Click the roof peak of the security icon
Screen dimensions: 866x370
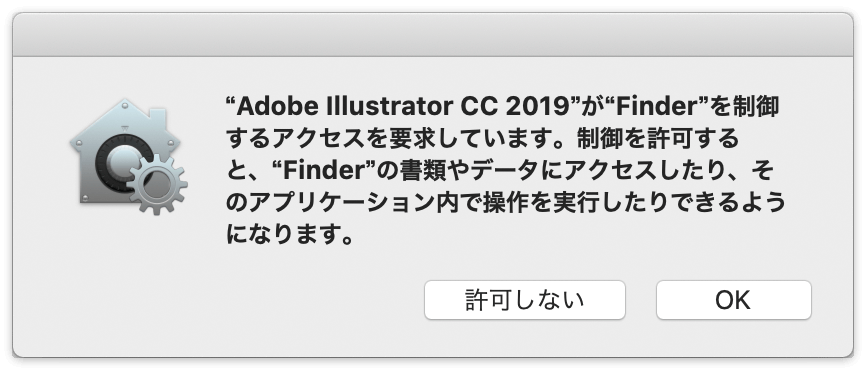click(126, 103)
